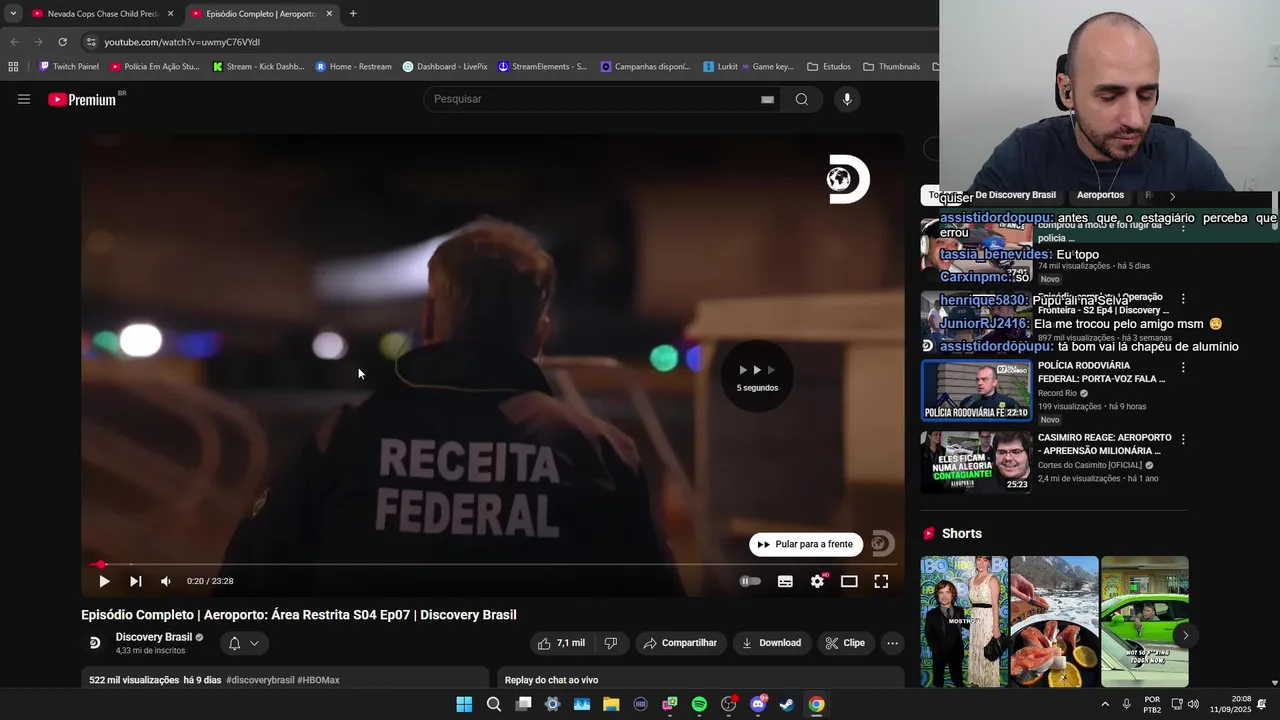Open the YouTube guide hamburger menu
1280x720 pixels.
pos(24,99)
